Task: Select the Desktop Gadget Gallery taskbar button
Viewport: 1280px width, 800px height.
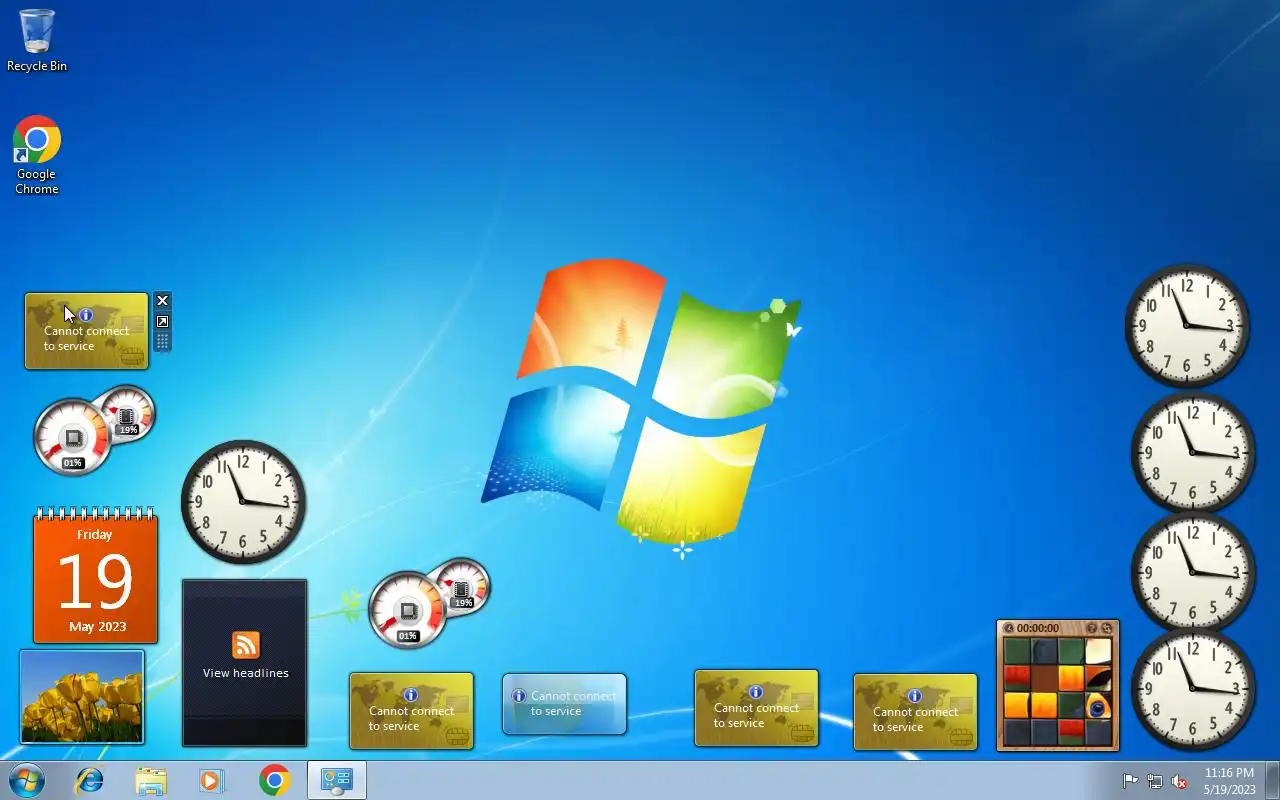Action: [337, 780]
